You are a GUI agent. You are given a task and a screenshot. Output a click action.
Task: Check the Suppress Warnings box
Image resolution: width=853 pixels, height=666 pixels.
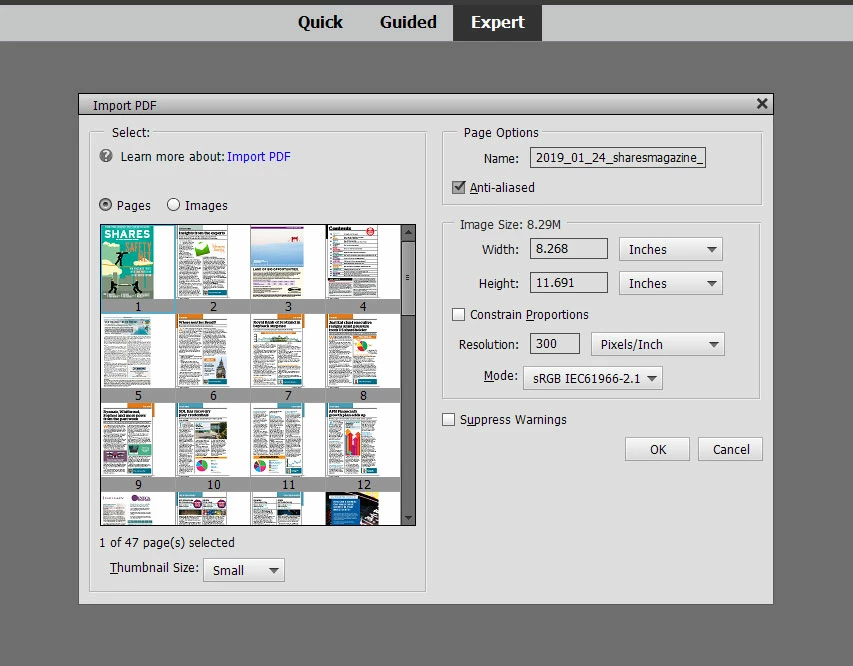tap(448, 420)
